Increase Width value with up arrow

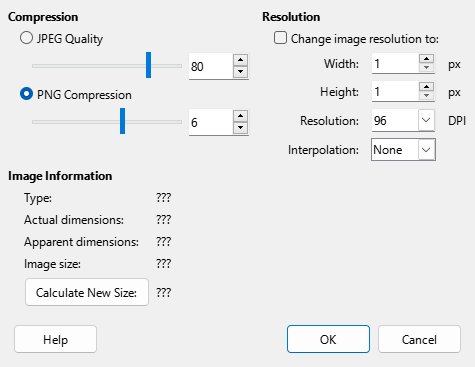click(426, 59)
